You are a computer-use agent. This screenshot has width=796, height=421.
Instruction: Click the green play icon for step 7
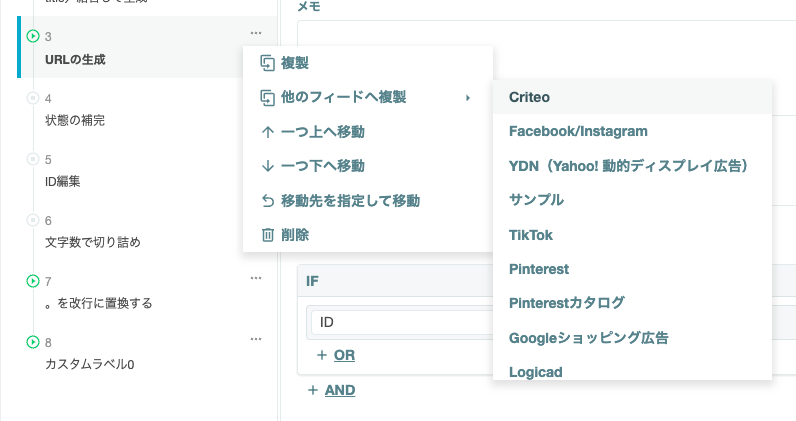(x=32, y=281)
